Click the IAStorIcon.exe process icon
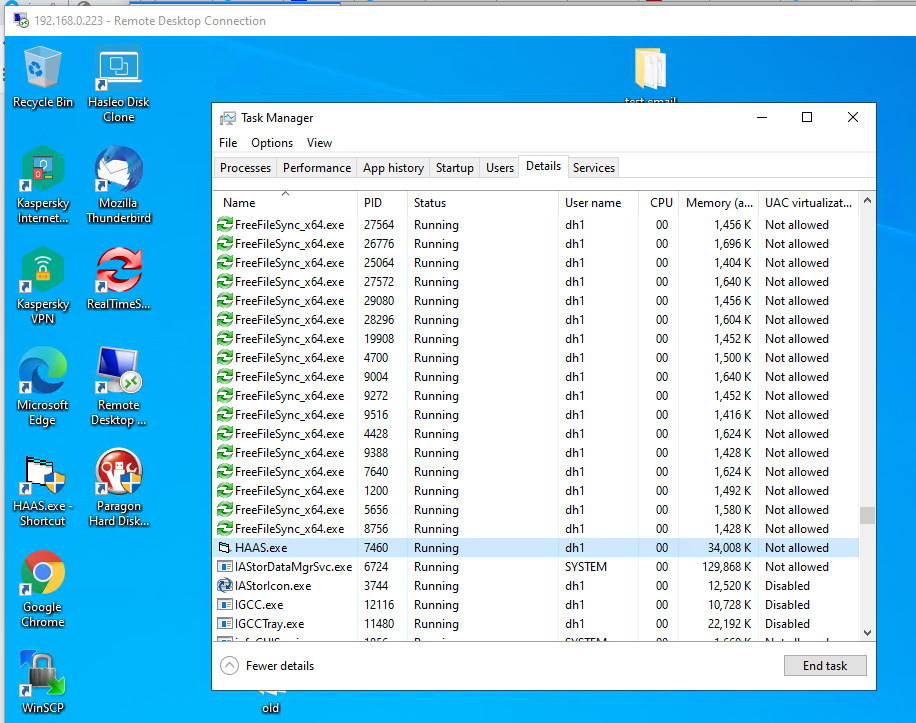The width and height of the screenshot is (916, 723). tap(225, 586)
